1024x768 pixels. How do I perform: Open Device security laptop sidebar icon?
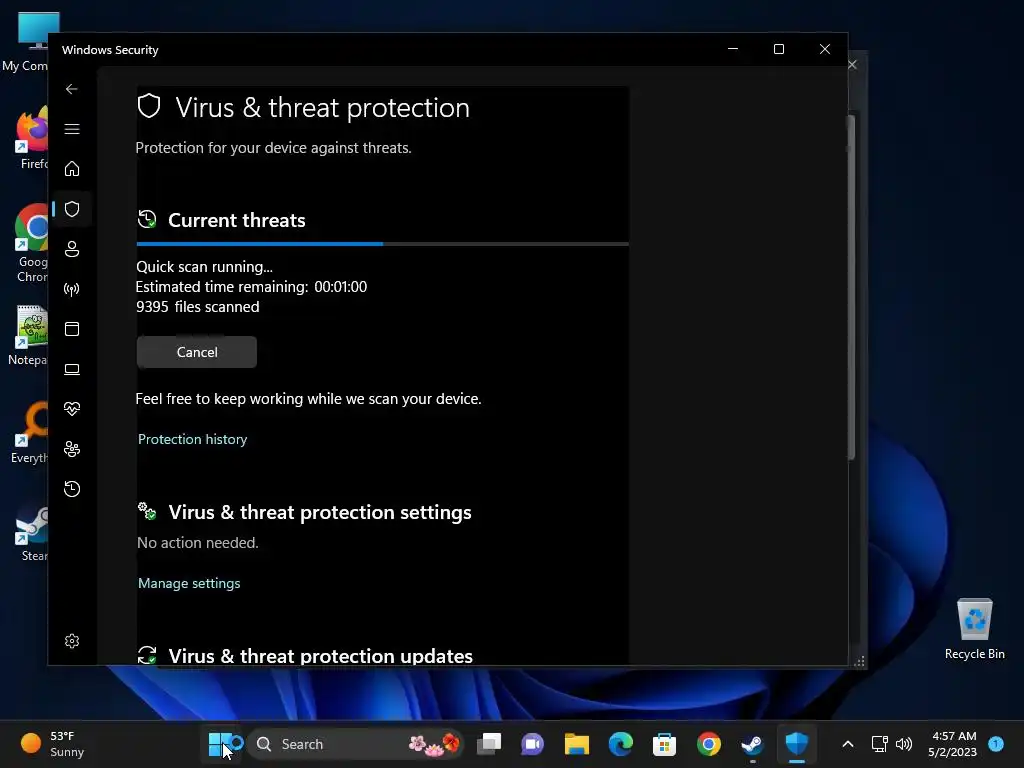click(x=72, y=369)
